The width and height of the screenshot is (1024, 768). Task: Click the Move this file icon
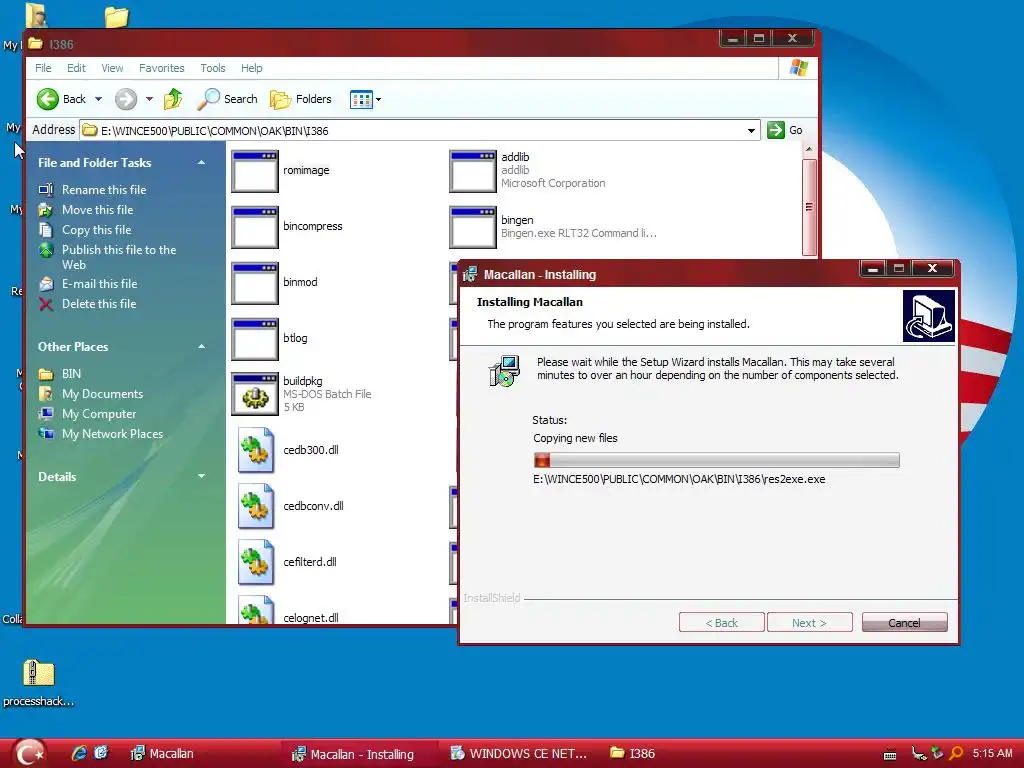46,210
